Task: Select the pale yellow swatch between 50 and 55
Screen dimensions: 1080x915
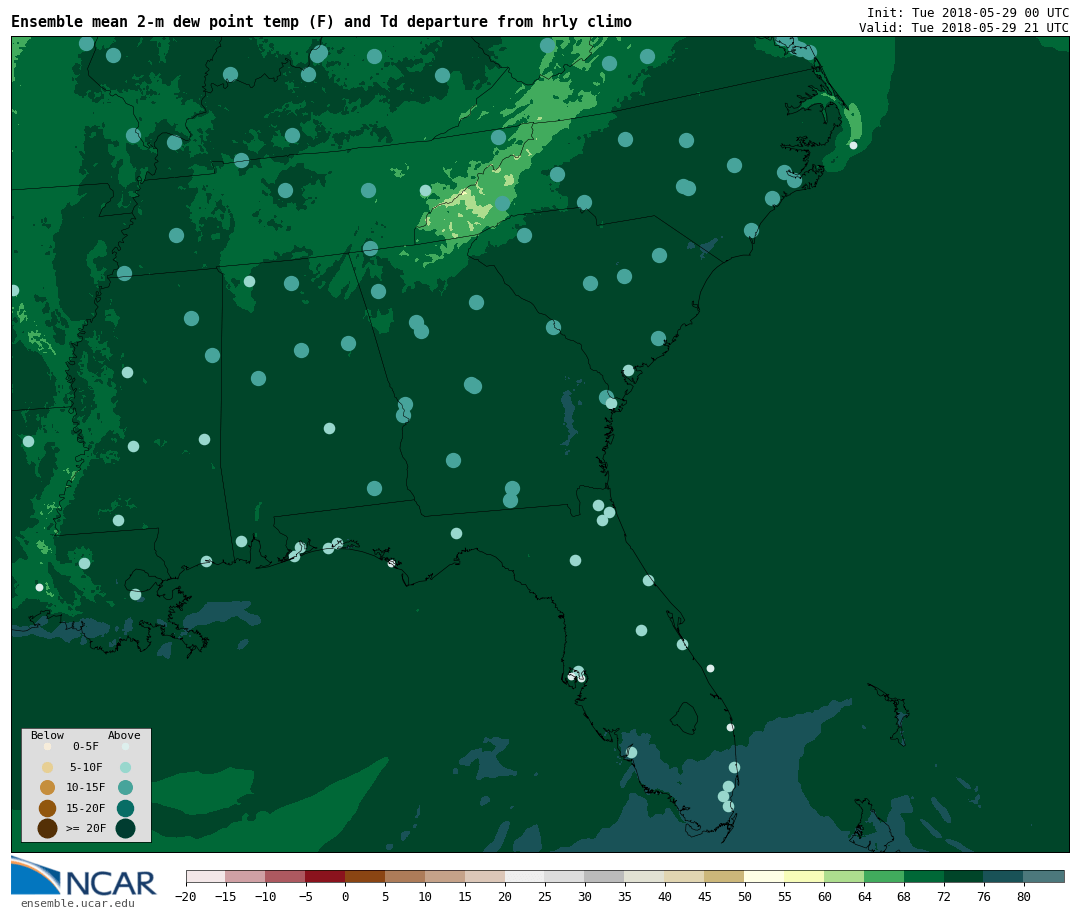Action: tap(764, 877)
